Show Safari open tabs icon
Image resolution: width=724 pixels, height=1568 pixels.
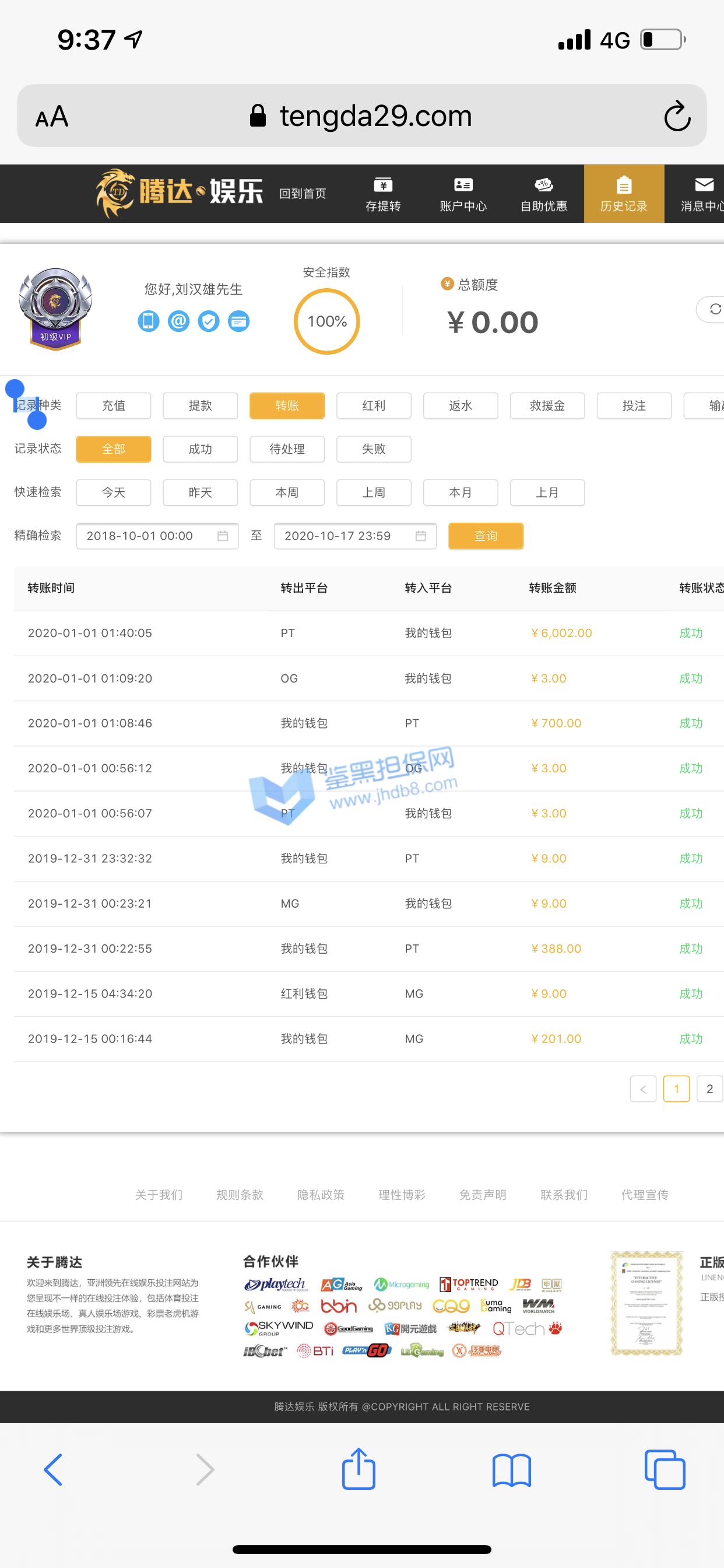[x=665, y=1469]
